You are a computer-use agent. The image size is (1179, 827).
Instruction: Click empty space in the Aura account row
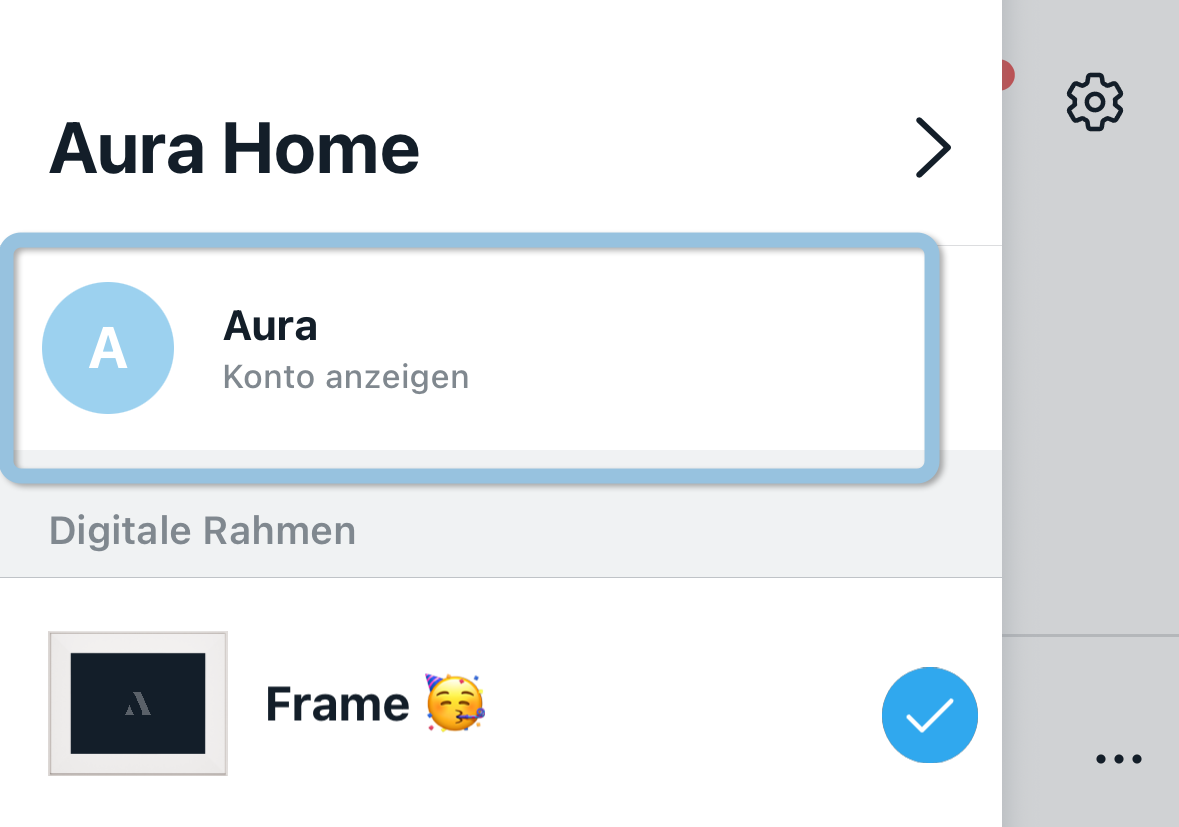tap(700, 350)
